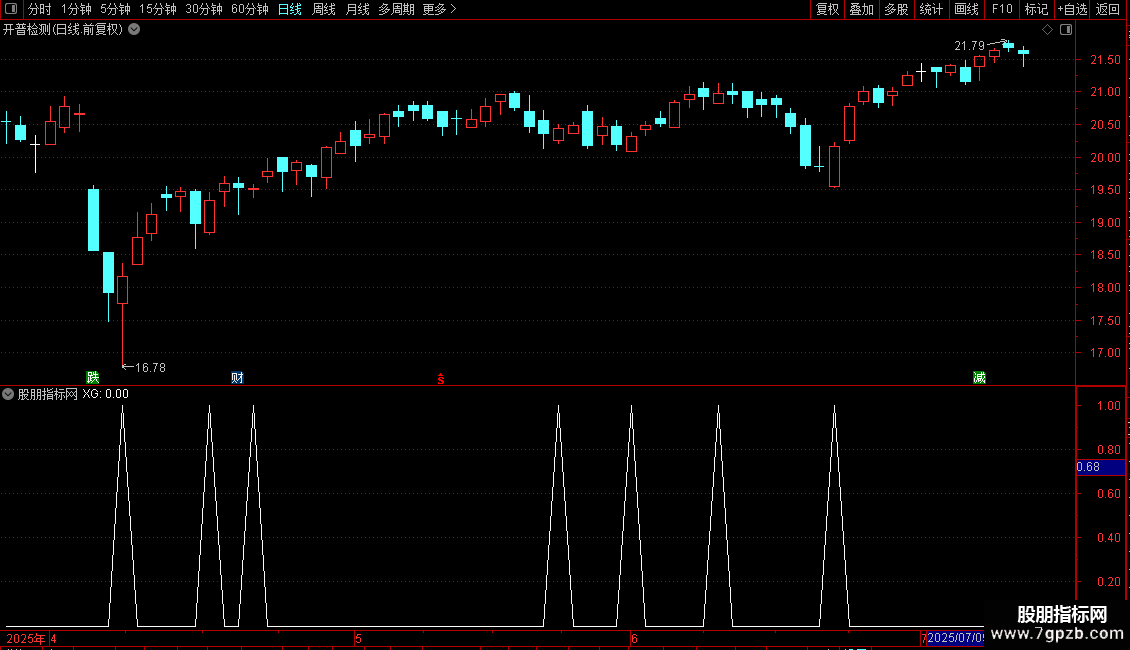Click the month 5 timeline marker
The width and height of the screenshot is (1130, 650).
[x=358, y=638]
